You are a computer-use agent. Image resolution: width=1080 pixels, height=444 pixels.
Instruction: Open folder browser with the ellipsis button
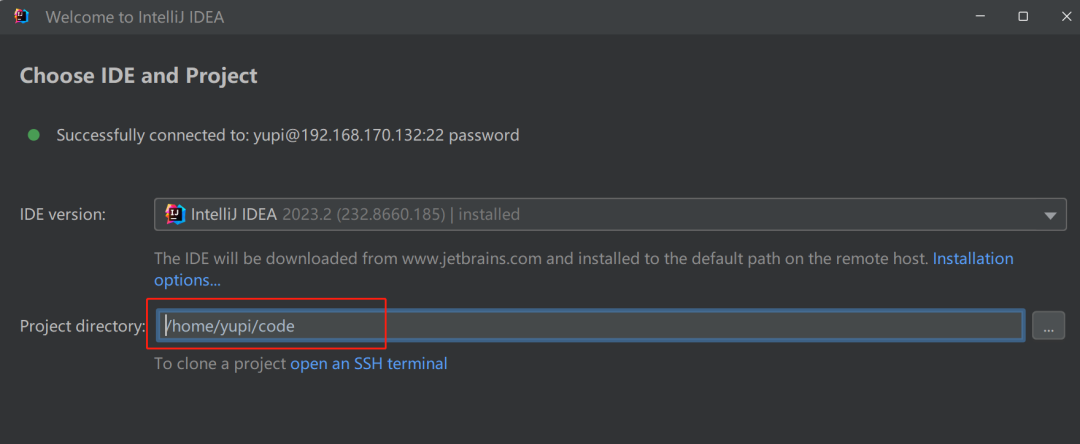pos(1048,325)
